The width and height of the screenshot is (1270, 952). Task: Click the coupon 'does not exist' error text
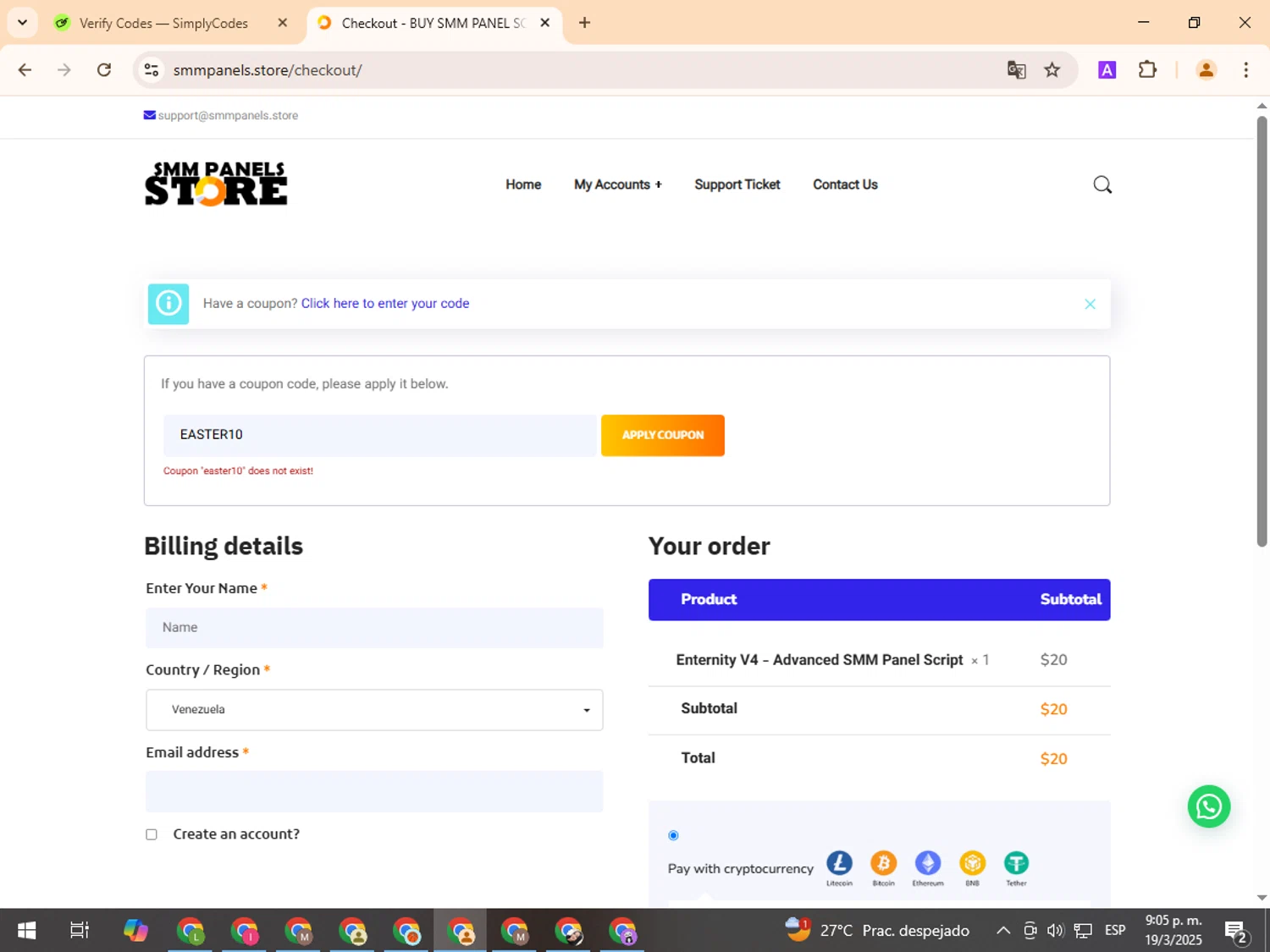(238, 471)
